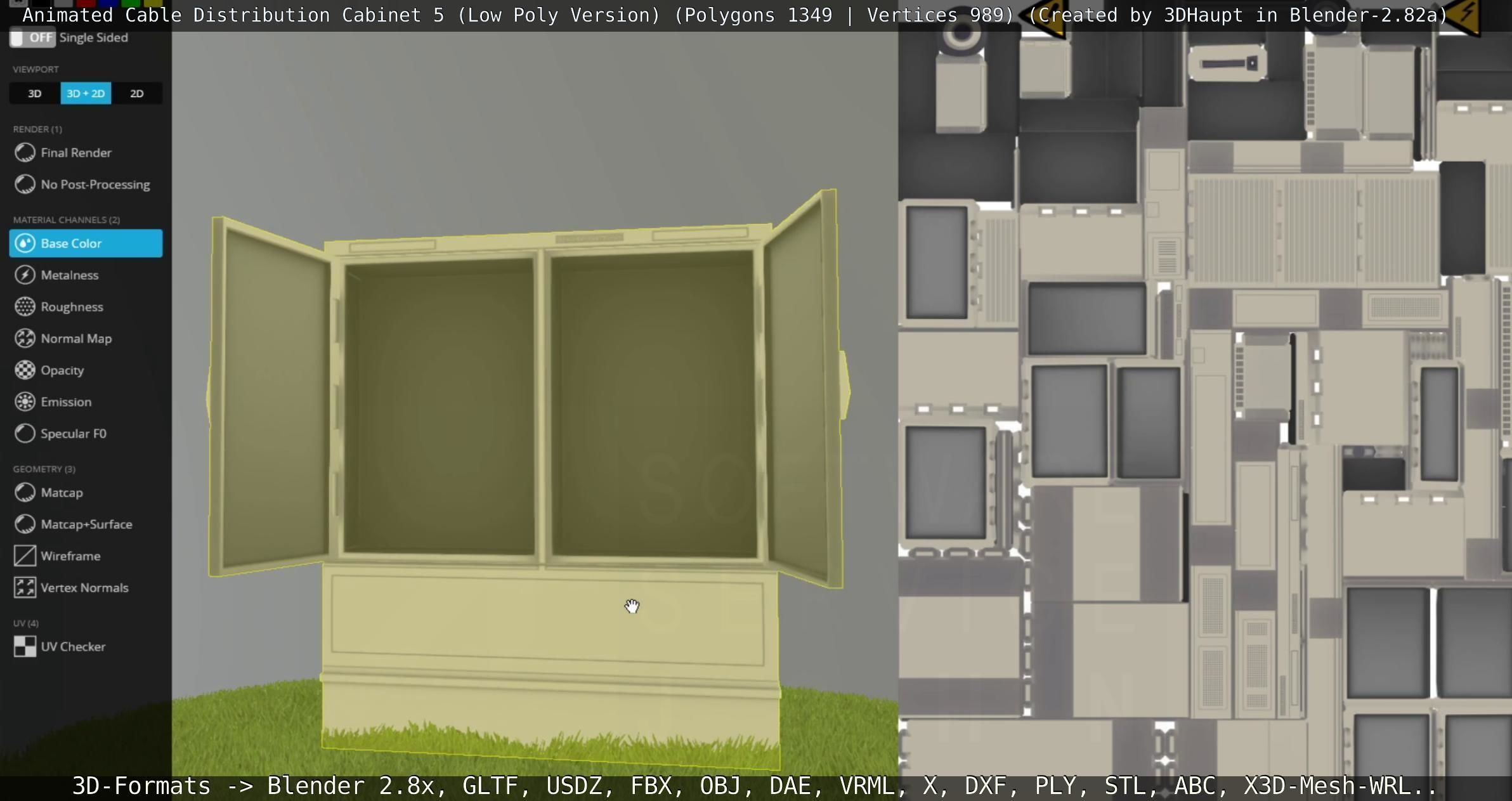This screenshot has height=801, width=1512.
Task: Click the Final Render icon
Action: click(25, 153)
